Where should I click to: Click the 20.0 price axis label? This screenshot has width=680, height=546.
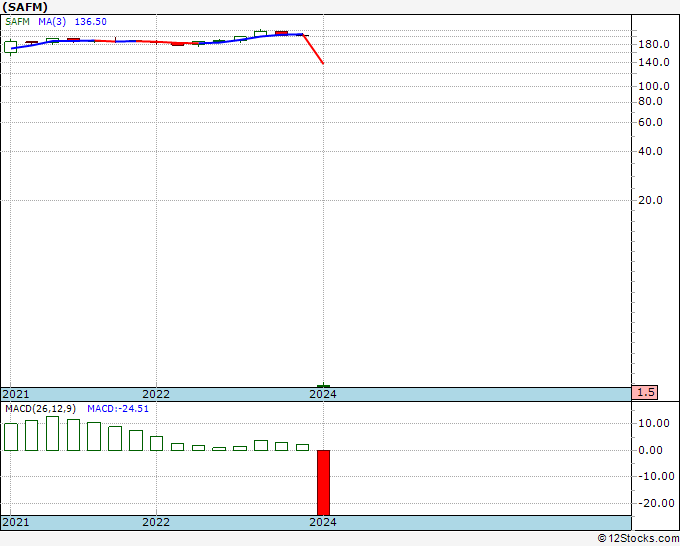[651, 200]
